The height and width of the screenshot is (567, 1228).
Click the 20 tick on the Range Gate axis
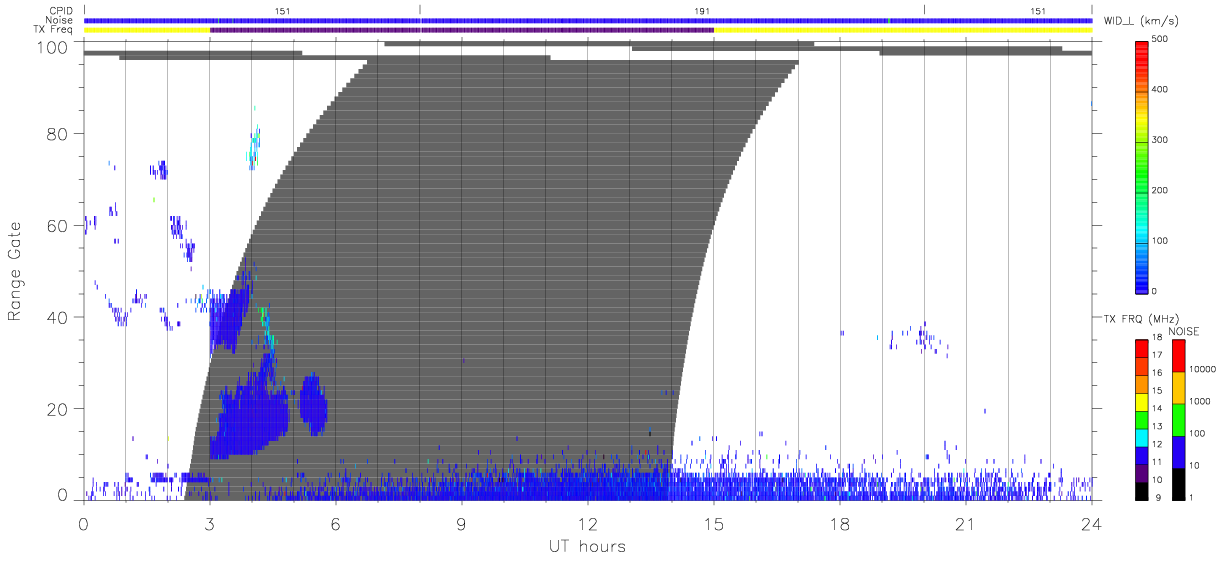(x=59, y=409)
